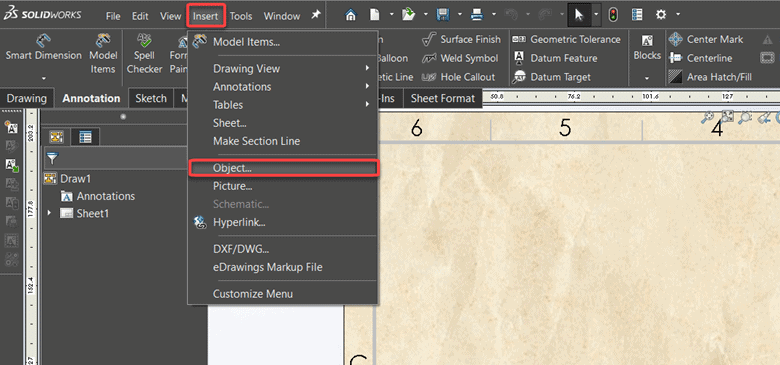Click the pin icon next to the Window menu
Image resolution: width=780 pixels, height=365 pixels.
tap(315, 15)
